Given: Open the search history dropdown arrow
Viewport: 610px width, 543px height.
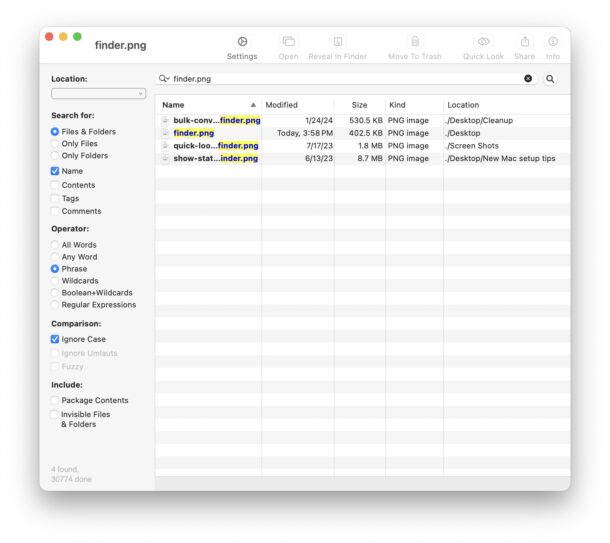Looking at the screenshot, I should click(x=164, y=78).
